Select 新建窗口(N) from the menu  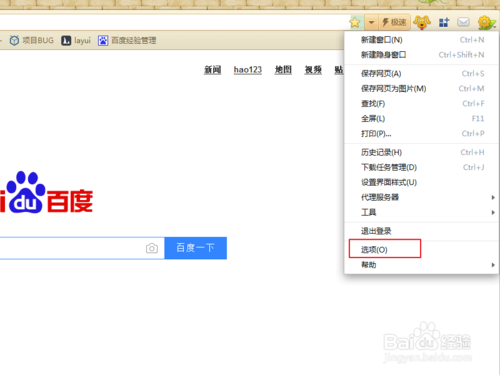click(421, 40)
